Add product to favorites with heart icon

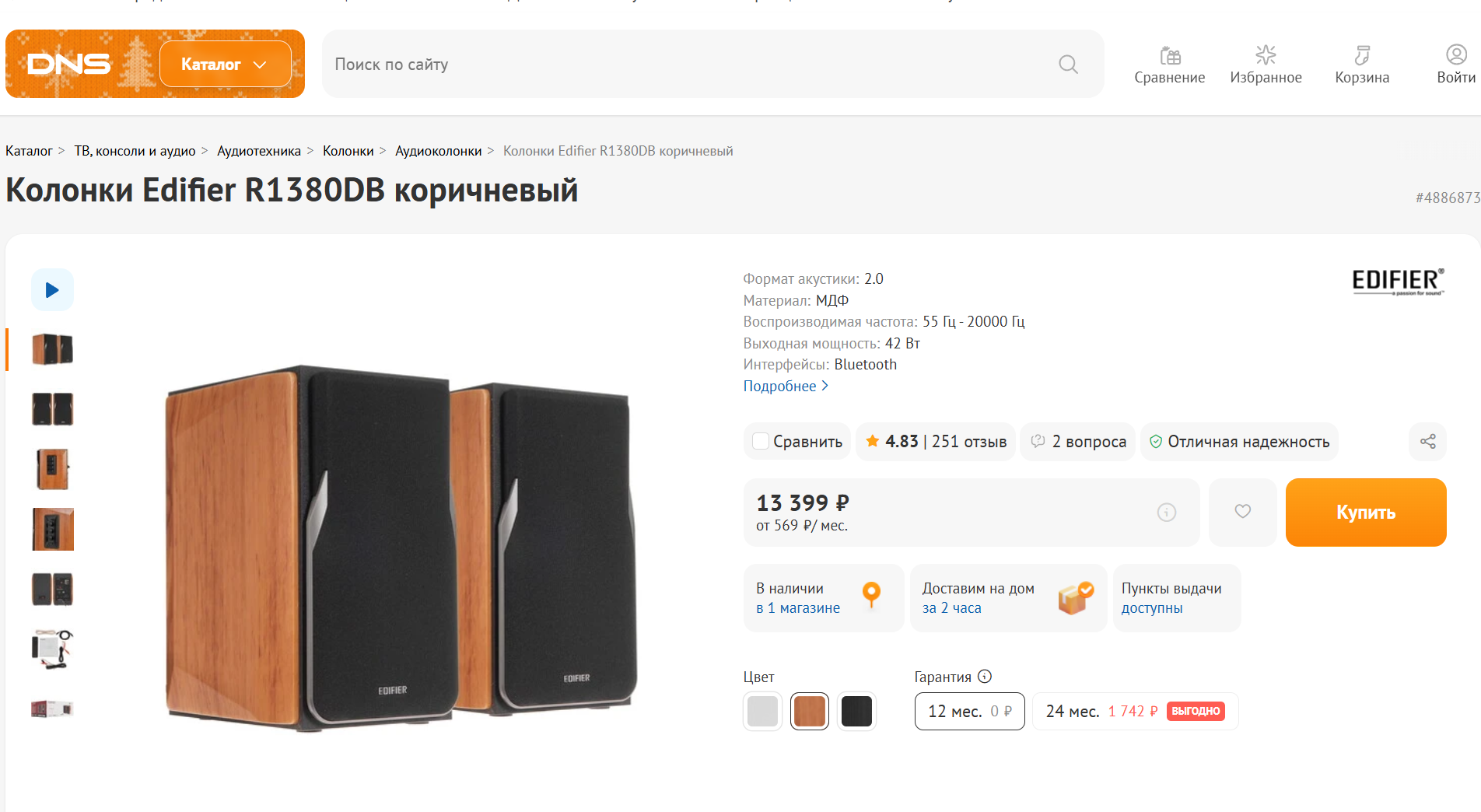click(1242, 512)
